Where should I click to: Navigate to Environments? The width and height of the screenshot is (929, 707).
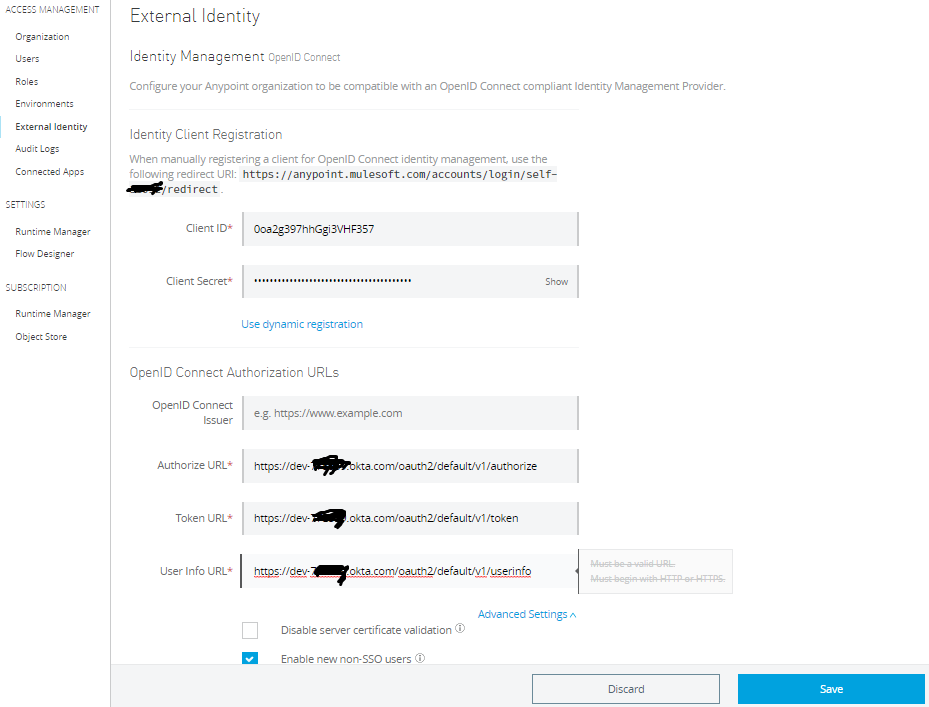pyautogui.click(x=44, y=104)
